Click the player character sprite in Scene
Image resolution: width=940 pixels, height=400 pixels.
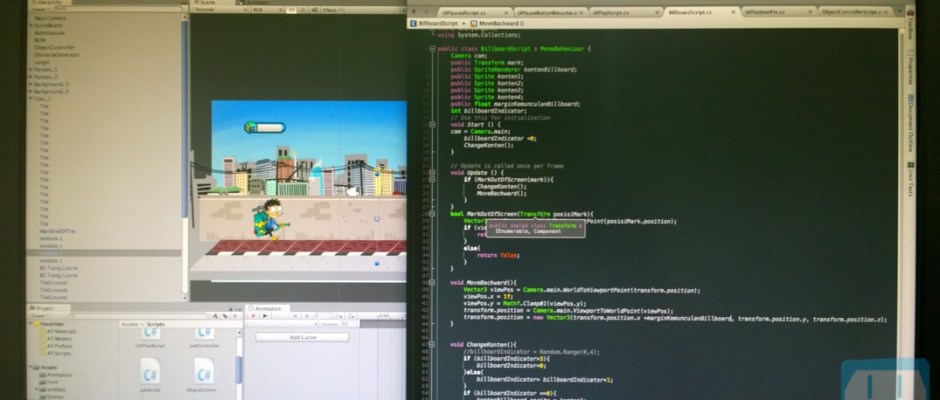pos(267,221)
